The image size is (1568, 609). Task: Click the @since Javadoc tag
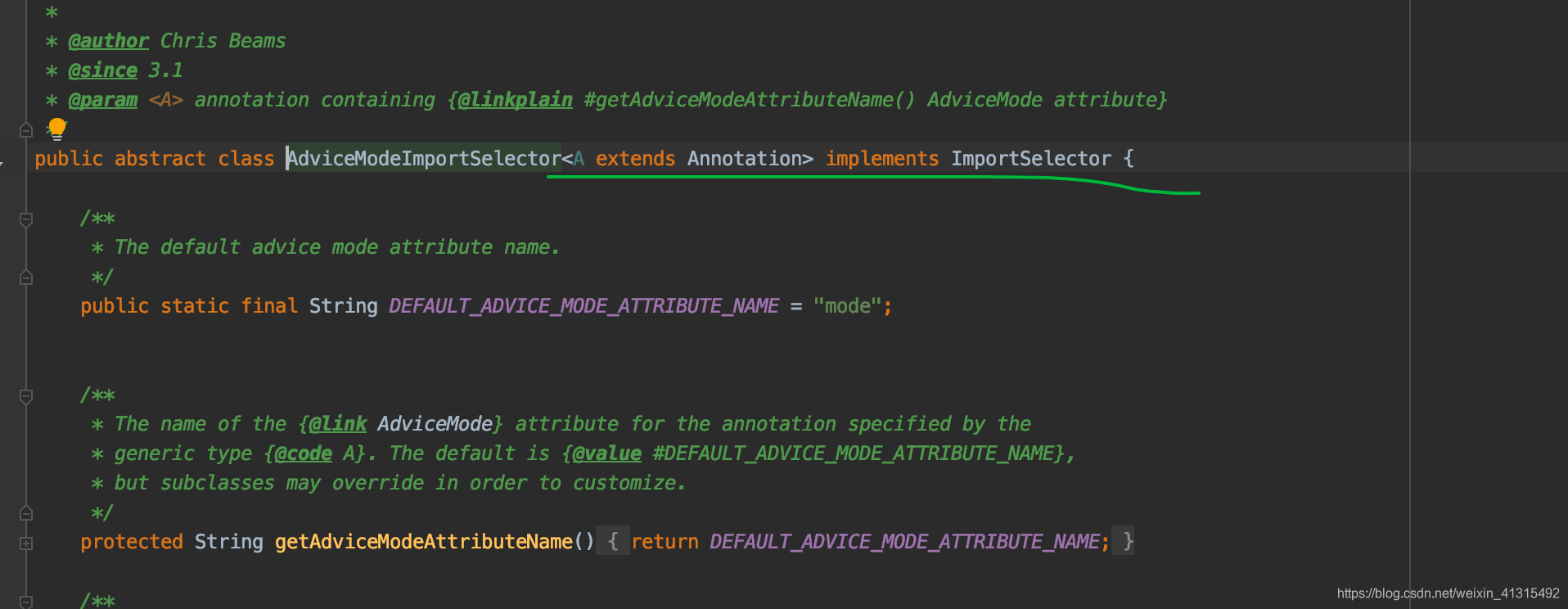coord(102,70)
